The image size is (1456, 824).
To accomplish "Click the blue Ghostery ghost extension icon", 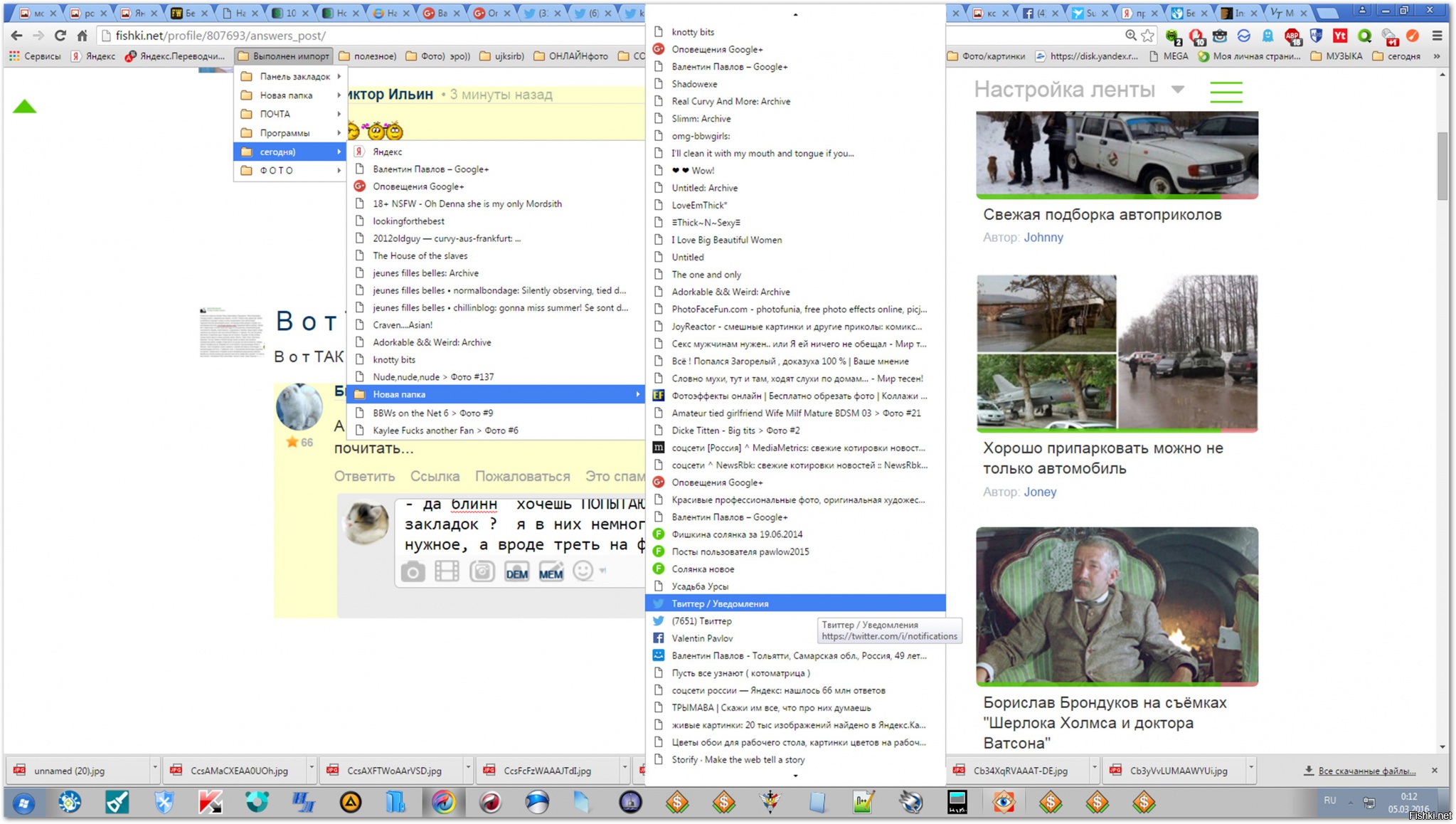I will click(x=1268, y=36).
